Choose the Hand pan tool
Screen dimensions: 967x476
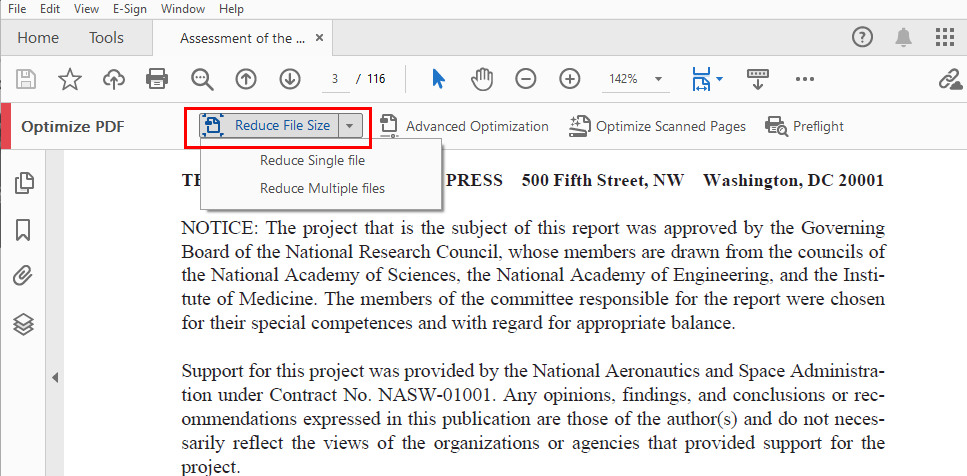482,79
